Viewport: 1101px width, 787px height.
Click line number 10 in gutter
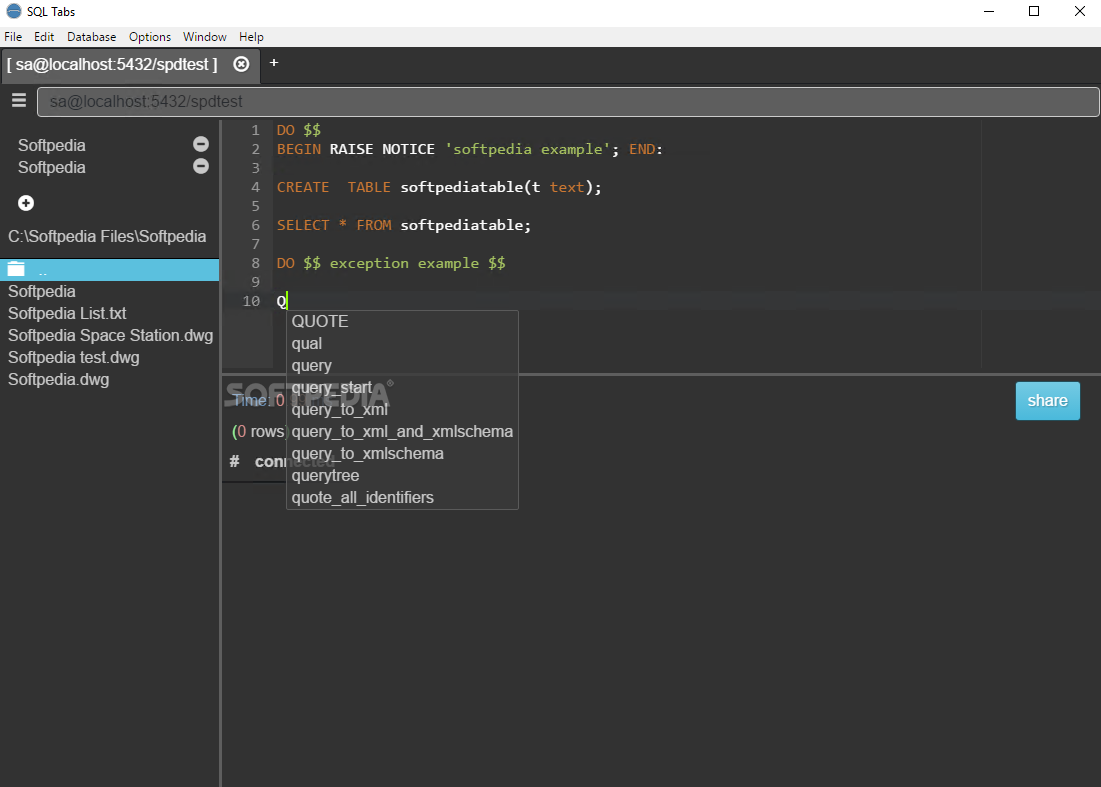(x=251, y=301)
